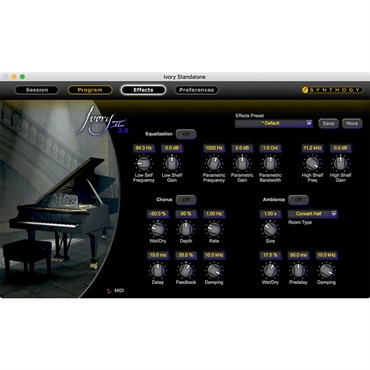Open the Effects Preset dropdown
This screenshot has width=370, height=370.
[274, 123]
